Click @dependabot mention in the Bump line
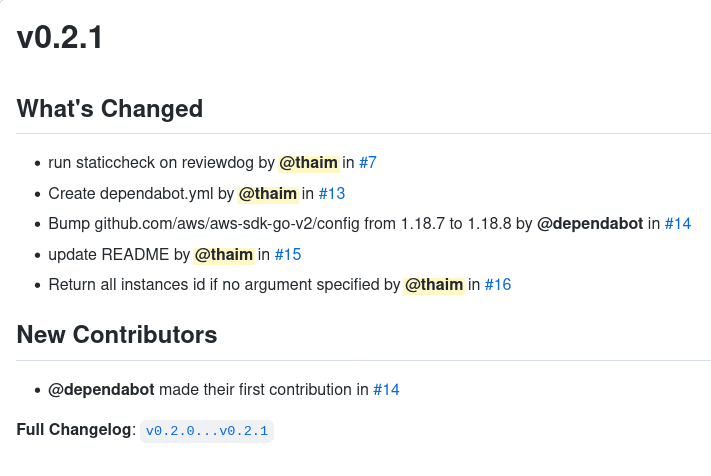 (x=590, y=223)
